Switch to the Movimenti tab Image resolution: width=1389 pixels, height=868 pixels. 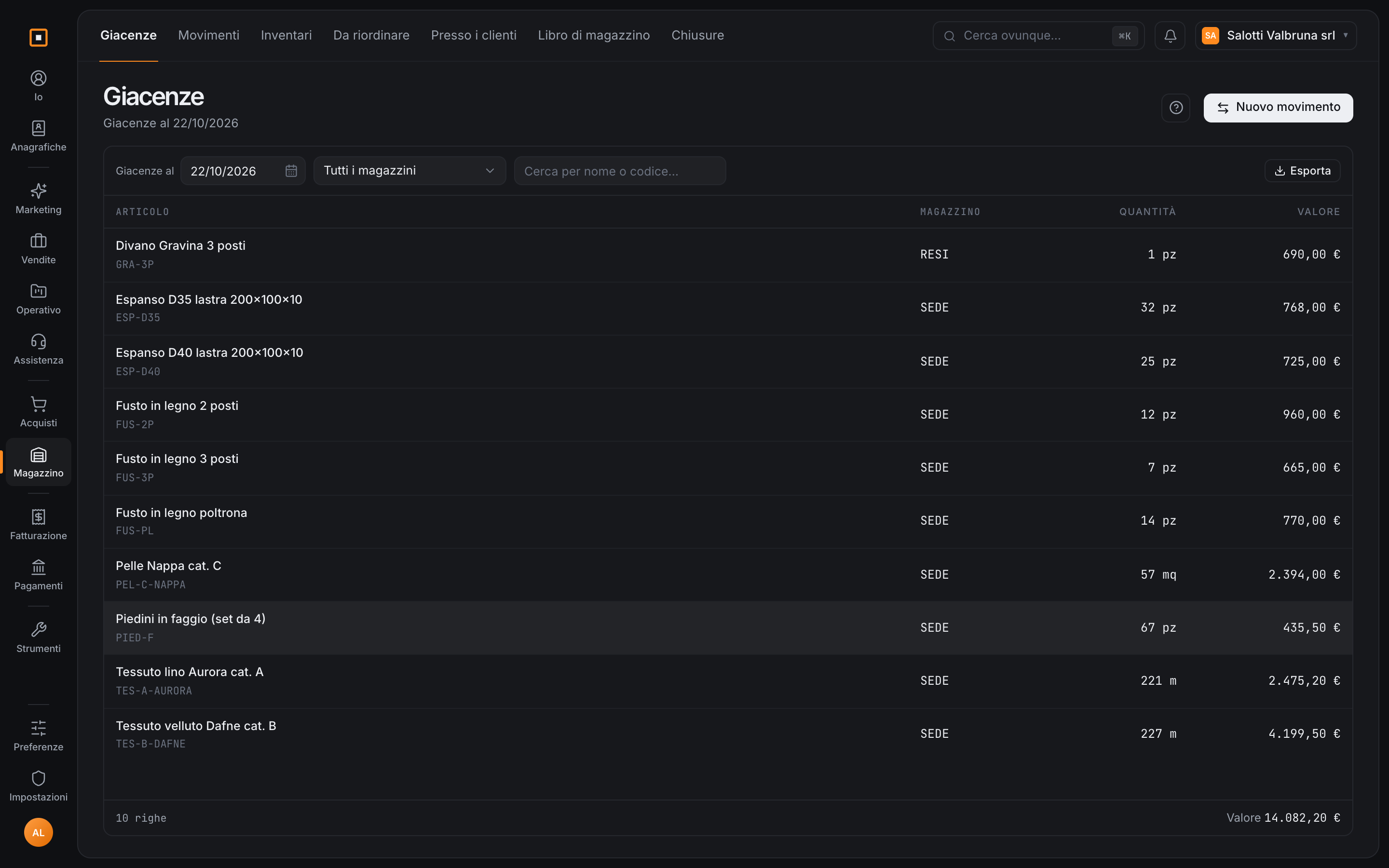point(208,36)
